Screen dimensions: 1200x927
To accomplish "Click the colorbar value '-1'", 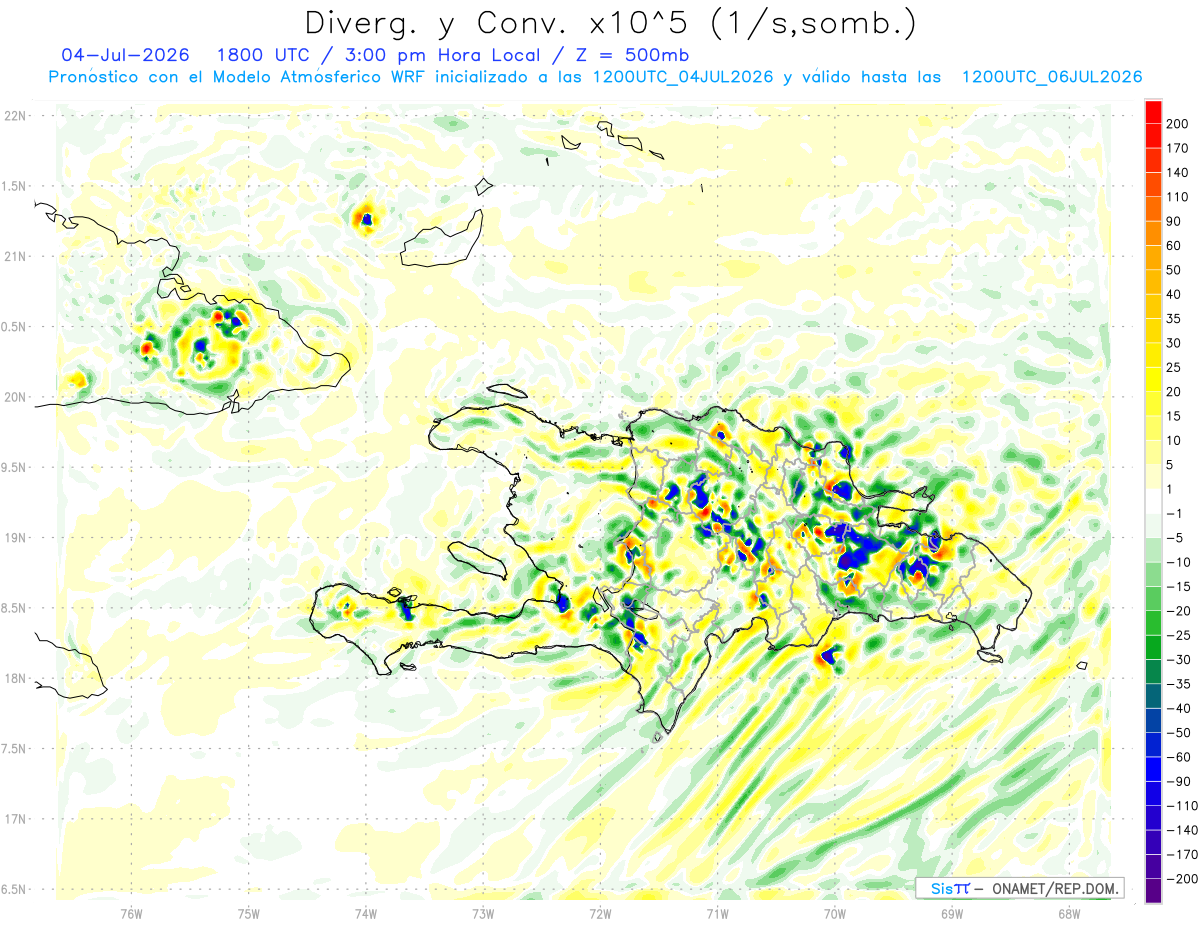I will point(1175,513).
